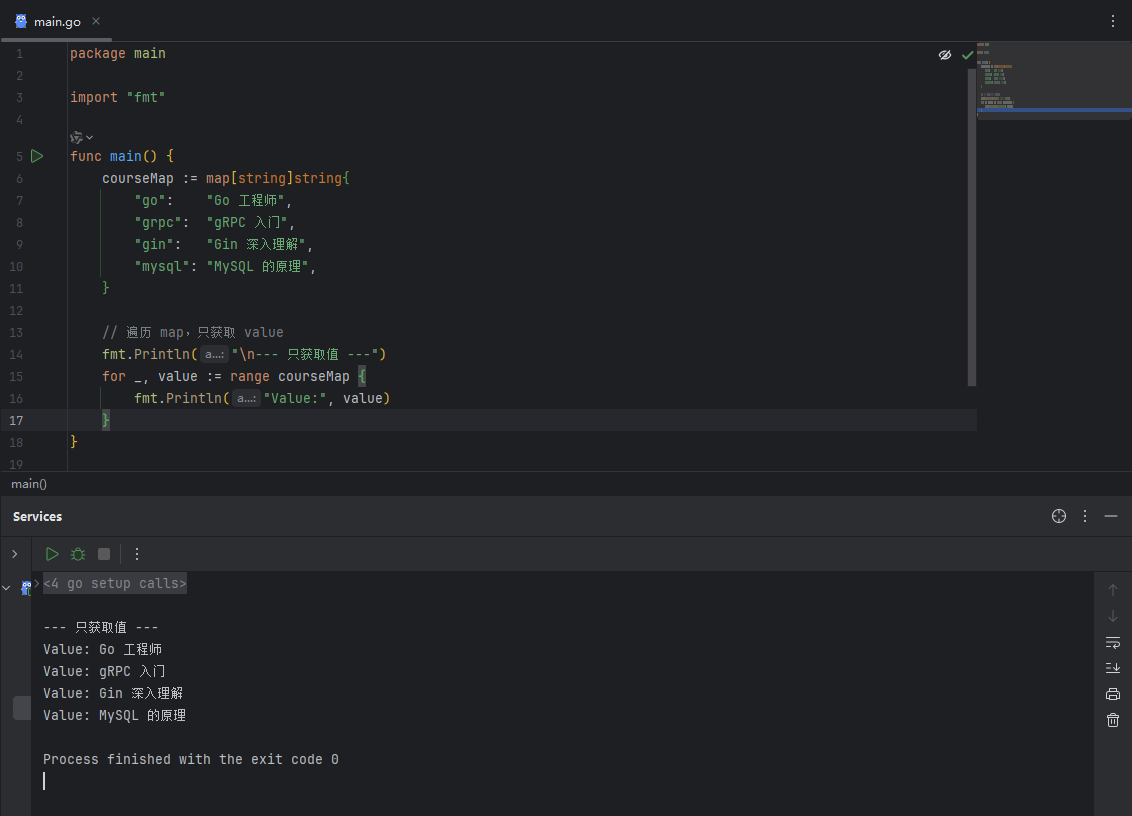This screenshot has width=1132, height=816.
Task: Collapse the Go run configuration tree node
Action: pos(7,588)
